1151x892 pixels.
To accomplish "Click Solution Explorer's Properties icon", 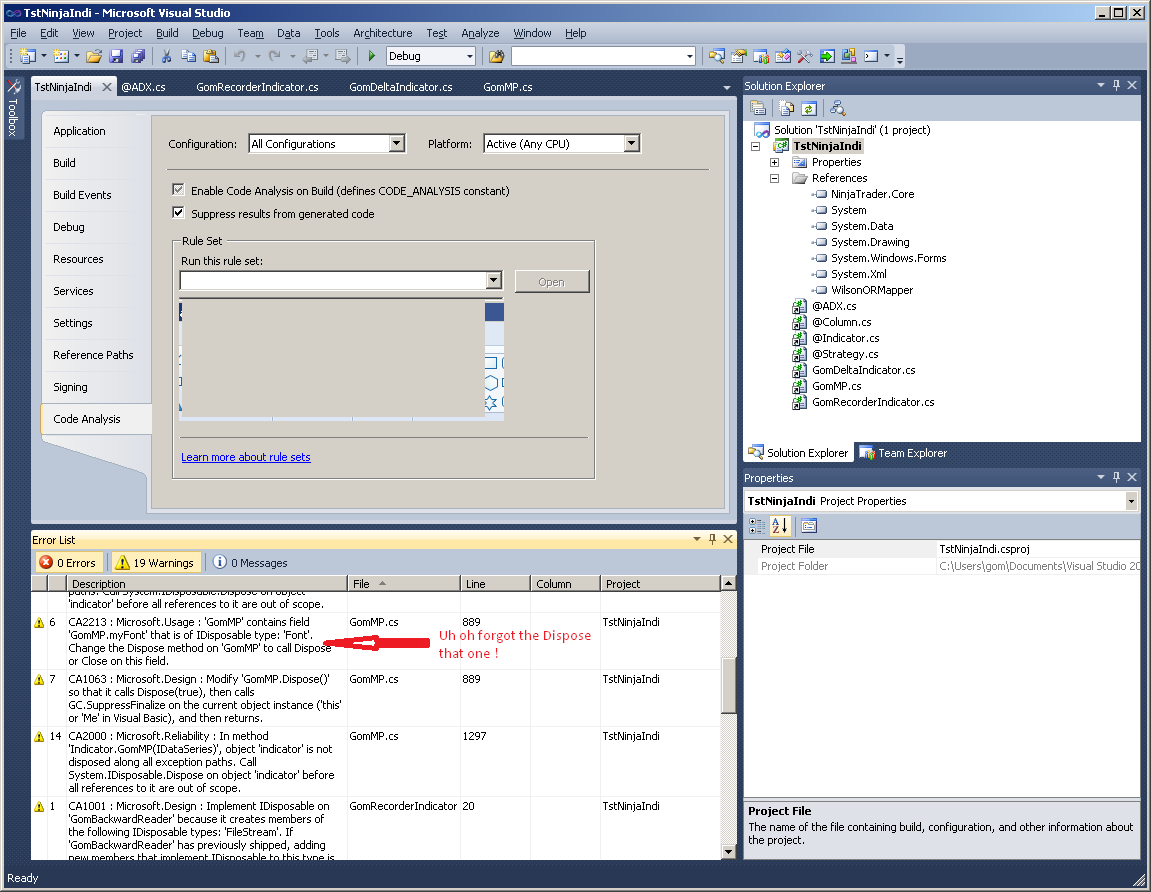I will [x=758, y=109].
